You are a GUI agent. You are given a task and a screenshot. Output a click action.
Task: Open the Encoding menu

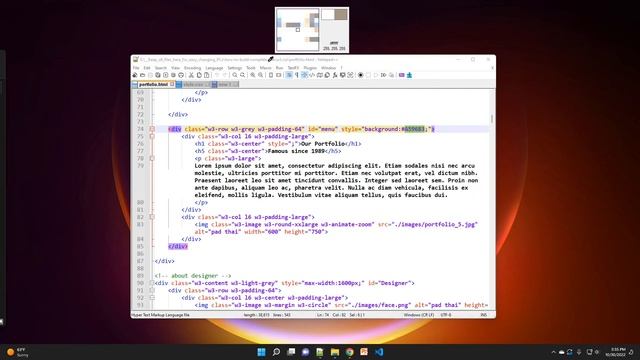(x=193, y=68)
